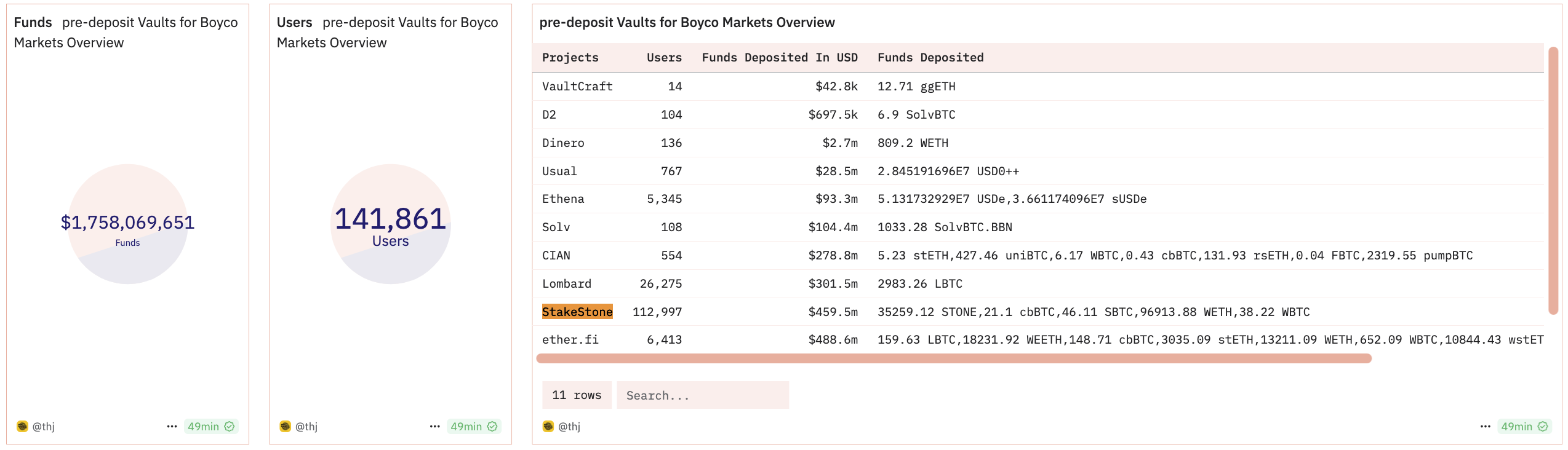Click the 49min refresh badge in Funds panel
The height and width of the screenshot is (450, 1568).
(211, 426)
